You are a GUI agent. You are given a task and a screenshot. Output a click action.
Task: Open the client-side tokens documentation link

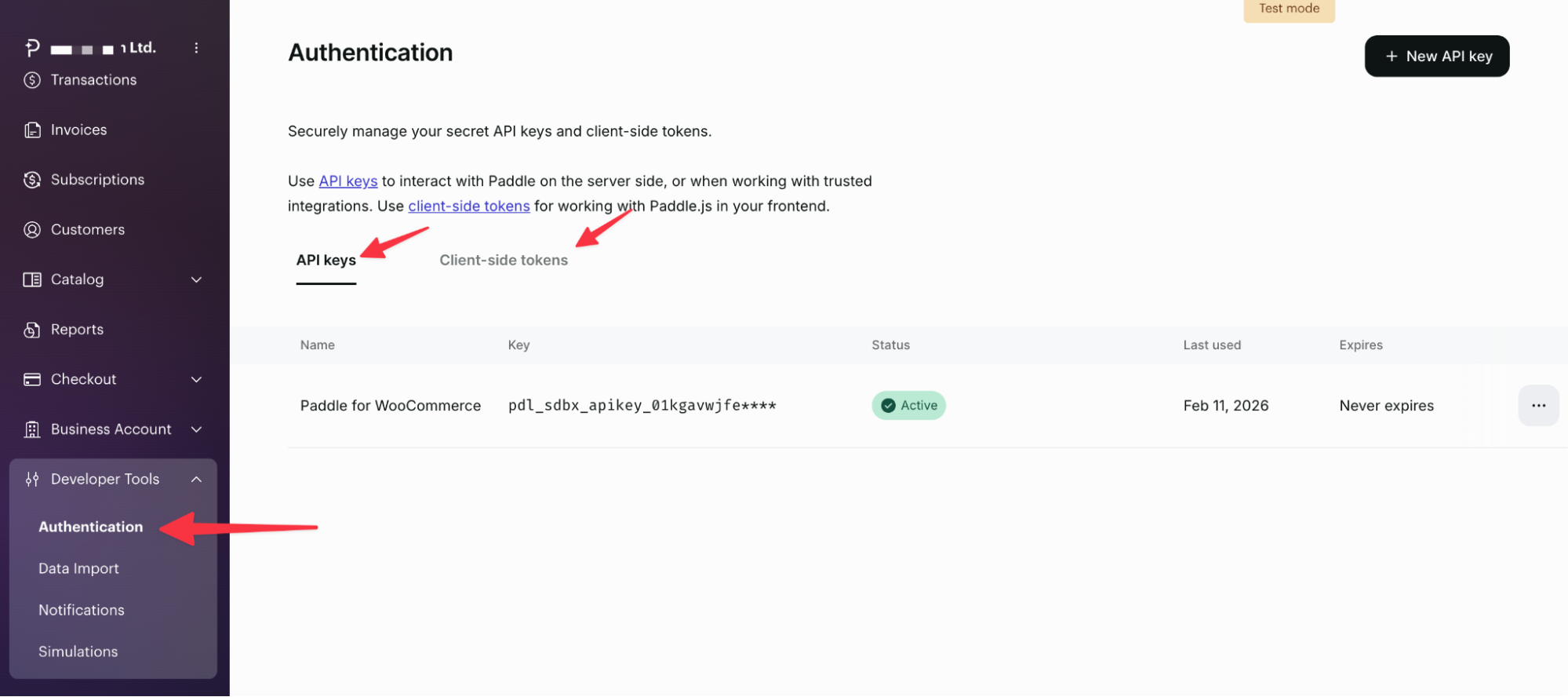pyautogui.click(x=468, y=206)
